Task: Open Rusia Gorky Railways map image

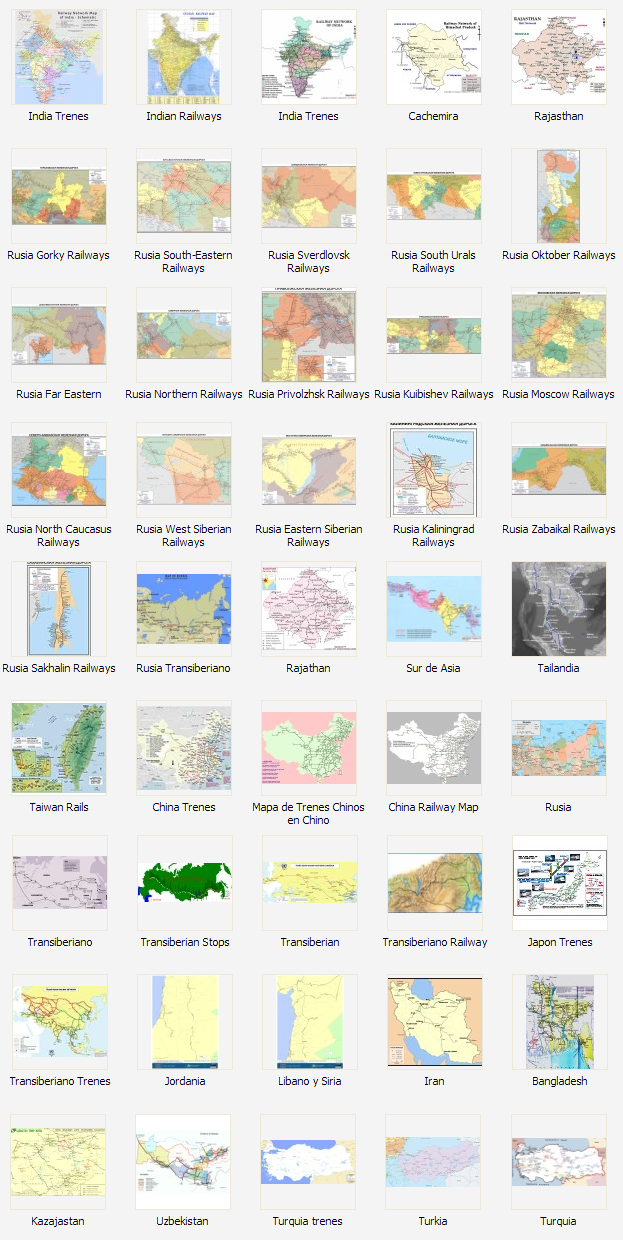Action: point(58,196)
